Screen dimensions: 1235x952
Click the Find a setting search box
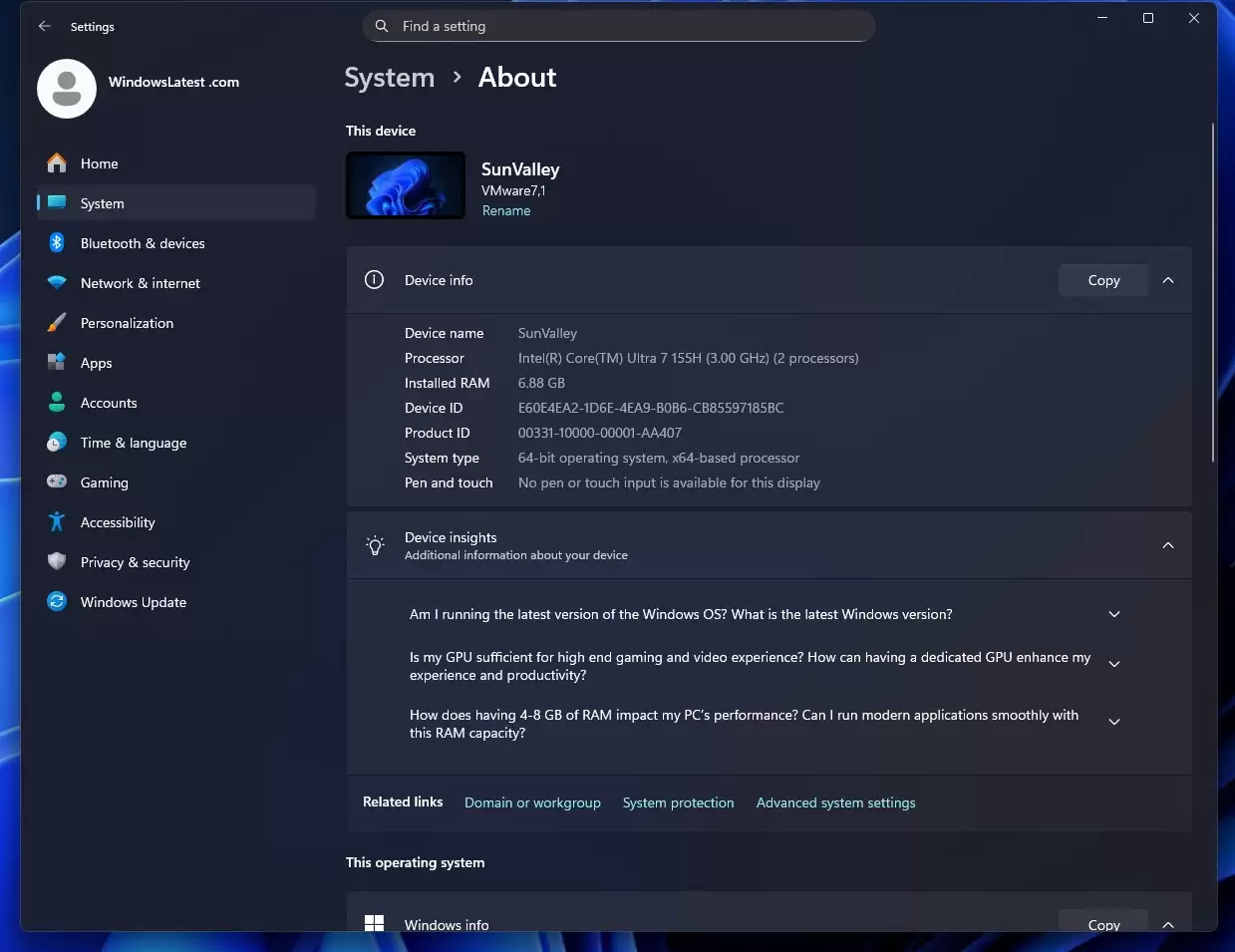point(618,26)
